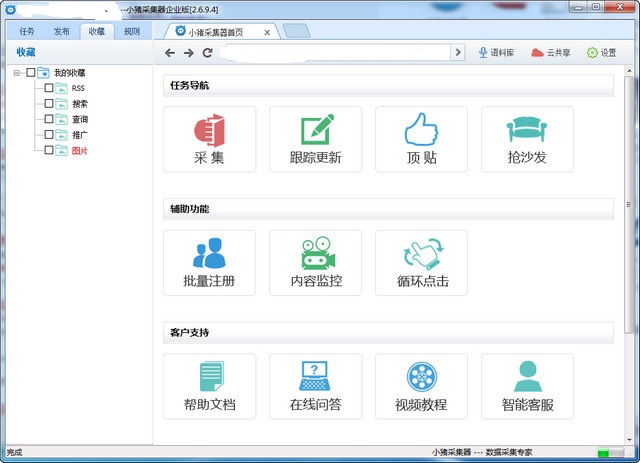The height and width of the screenshot is (463, 640).
Task: Go back with the left arrow
Action: (x=170, y=53)
